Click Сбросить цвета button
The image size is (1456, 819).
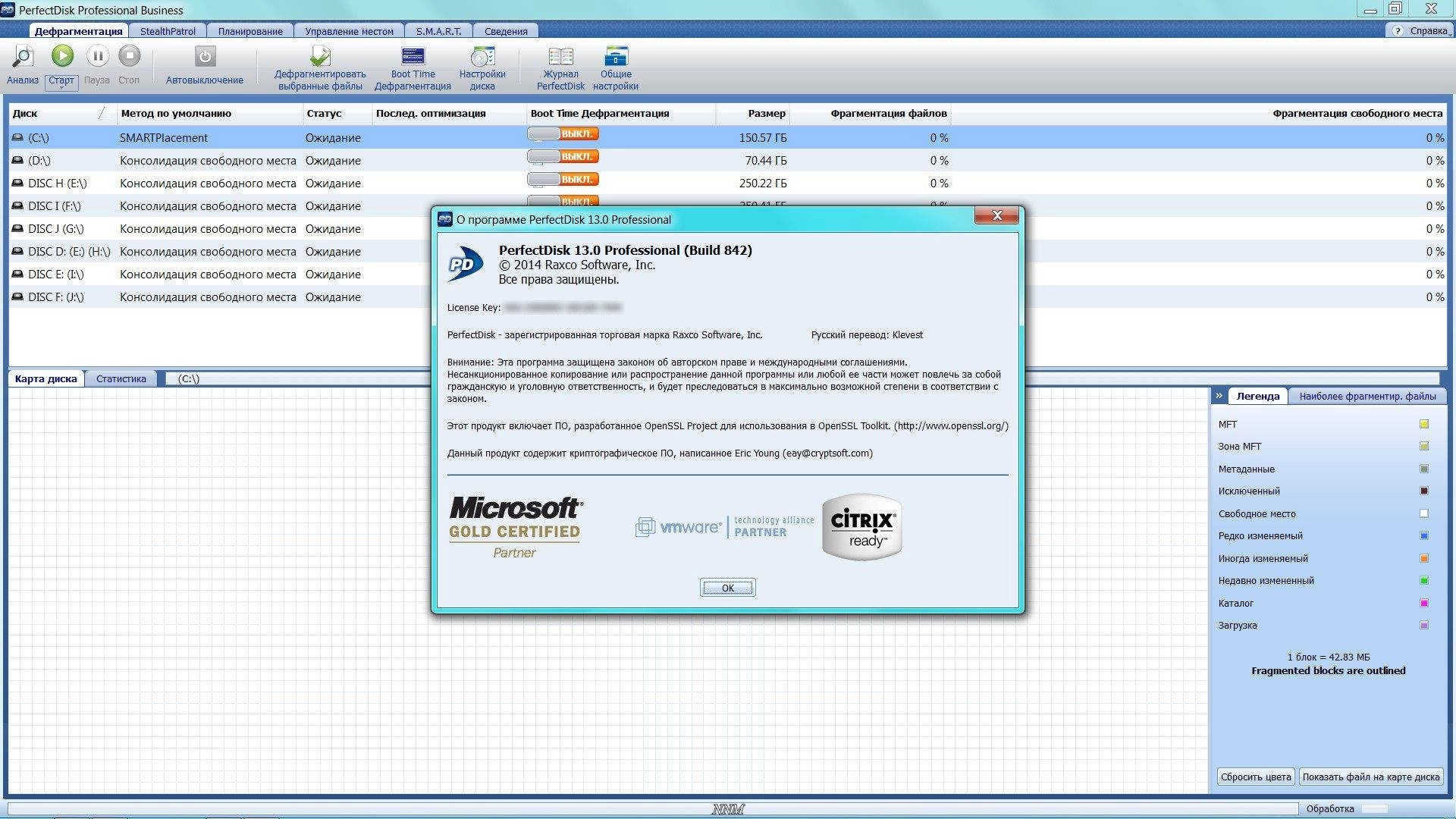pos(1256,777)
